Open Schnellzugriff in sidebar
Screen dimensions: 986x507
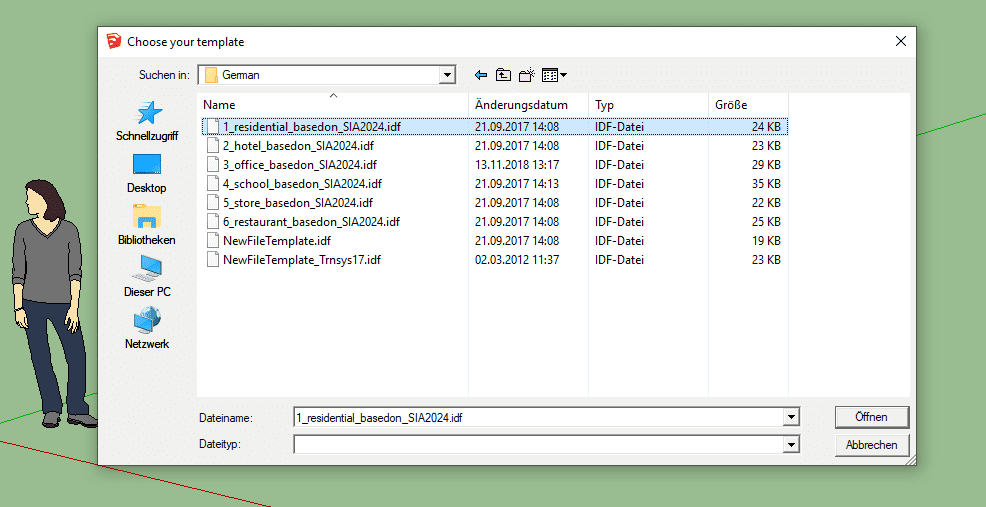[147, 120]
